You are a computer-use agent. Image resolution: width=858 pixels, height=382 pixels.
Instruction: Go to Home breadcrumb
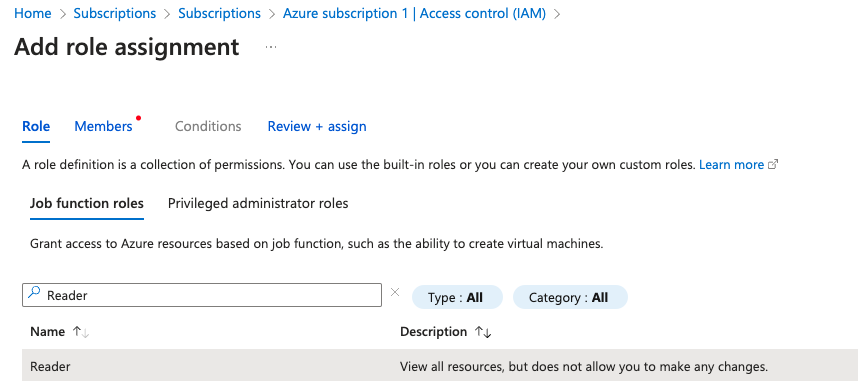33,14
